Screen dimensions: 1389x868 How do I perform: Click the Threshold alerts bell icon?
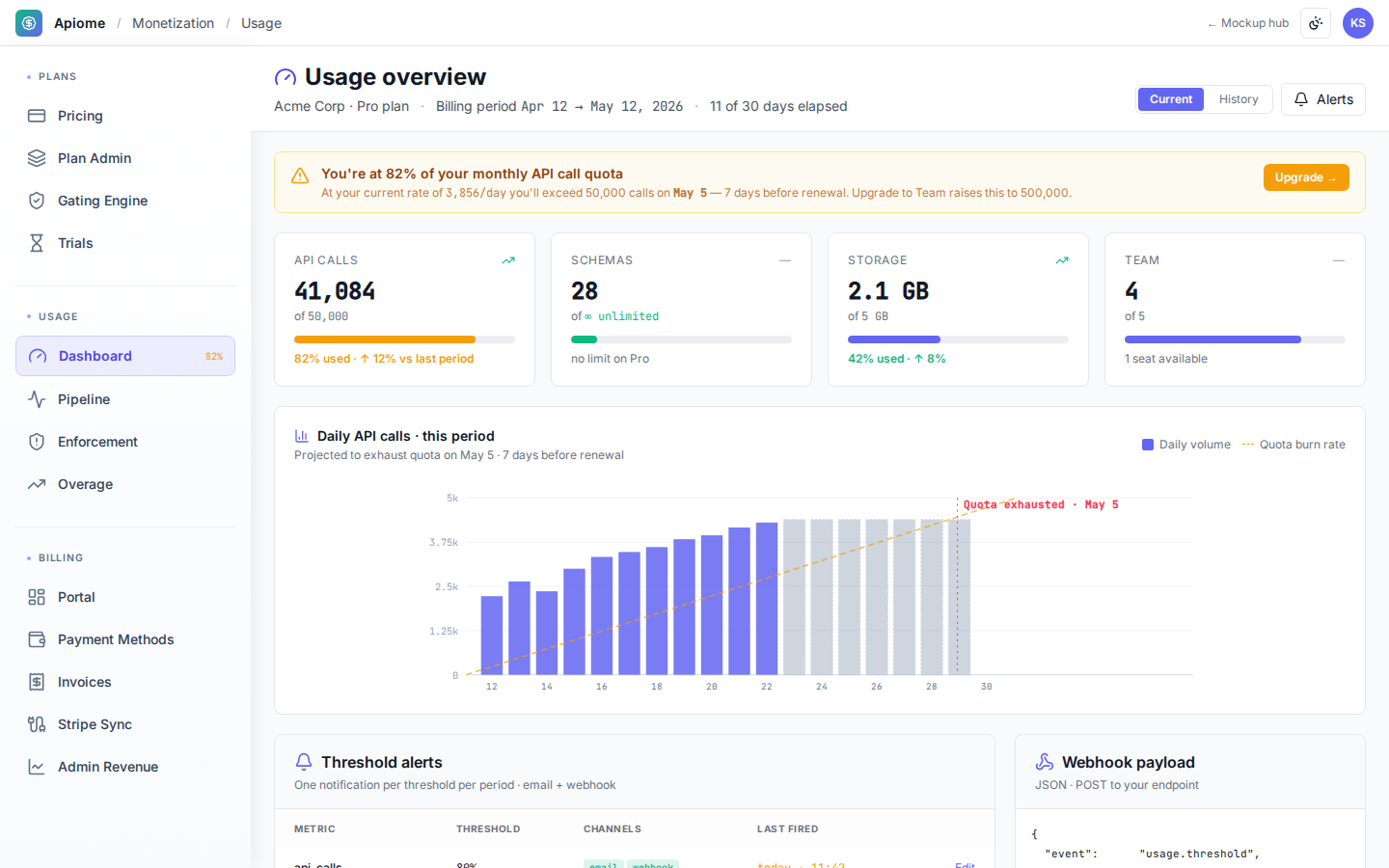[304, 762]
